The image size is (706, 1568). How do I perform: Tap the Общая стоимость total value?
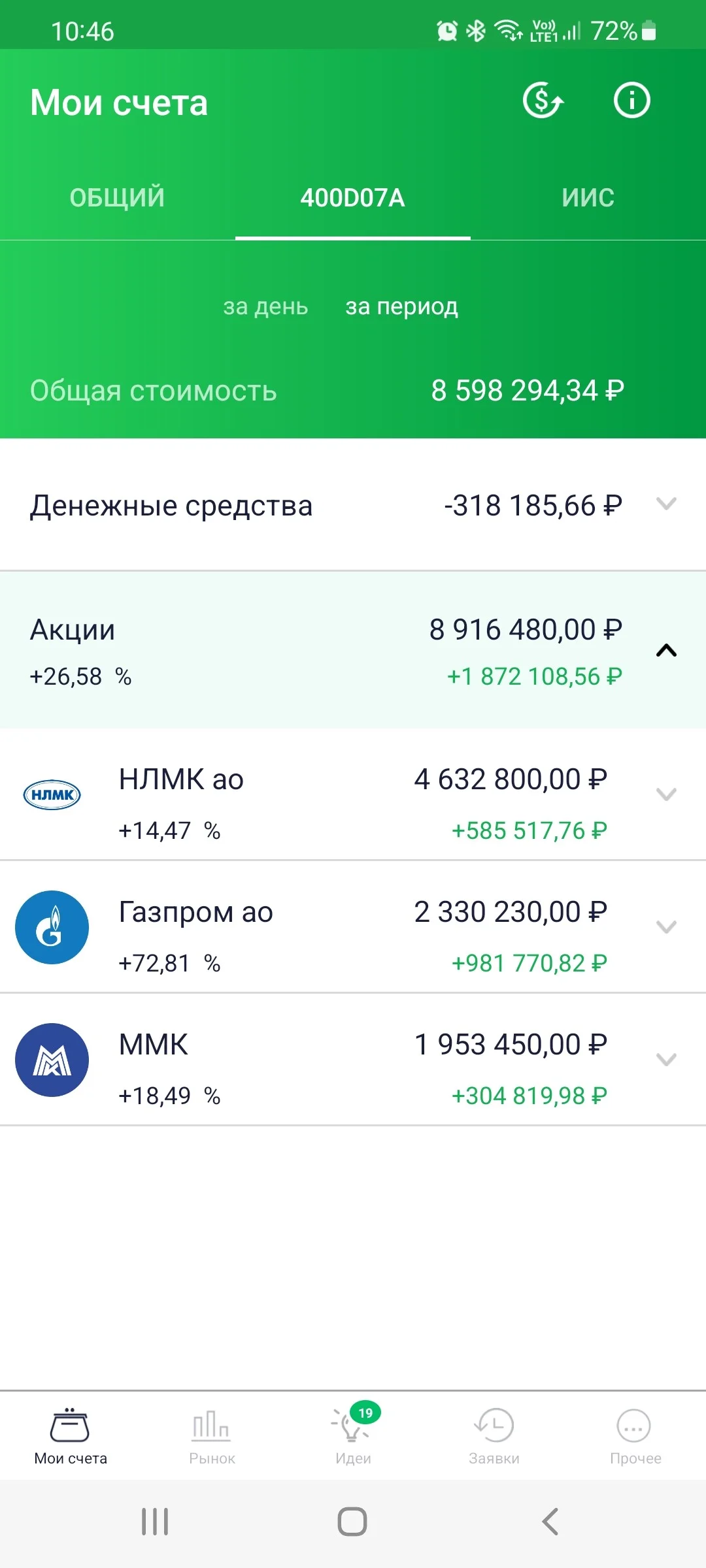tap(528, 391)
